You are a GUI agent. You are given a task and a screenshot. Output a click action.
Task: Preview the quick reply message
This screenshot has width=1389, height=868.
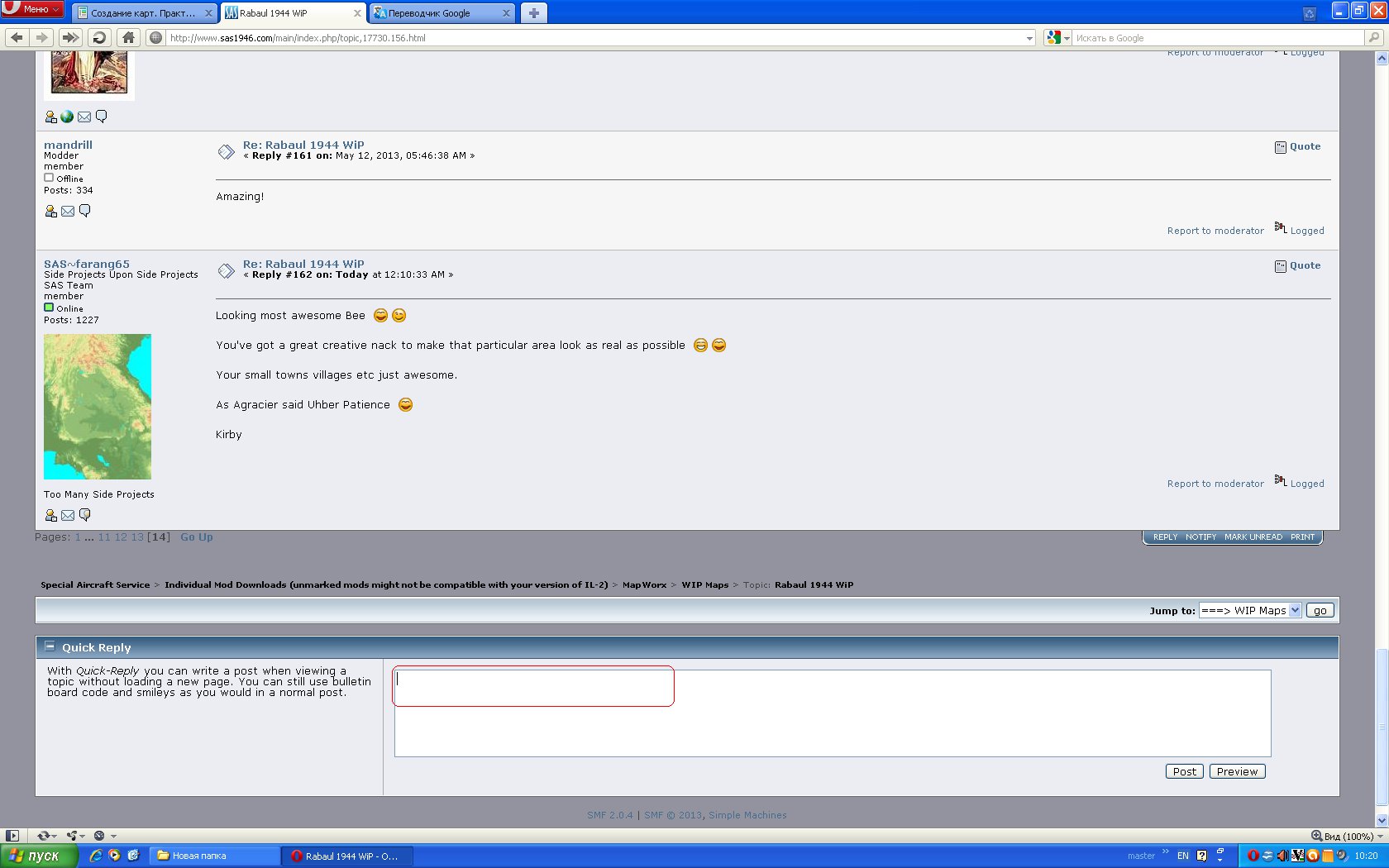point(1237,771)
